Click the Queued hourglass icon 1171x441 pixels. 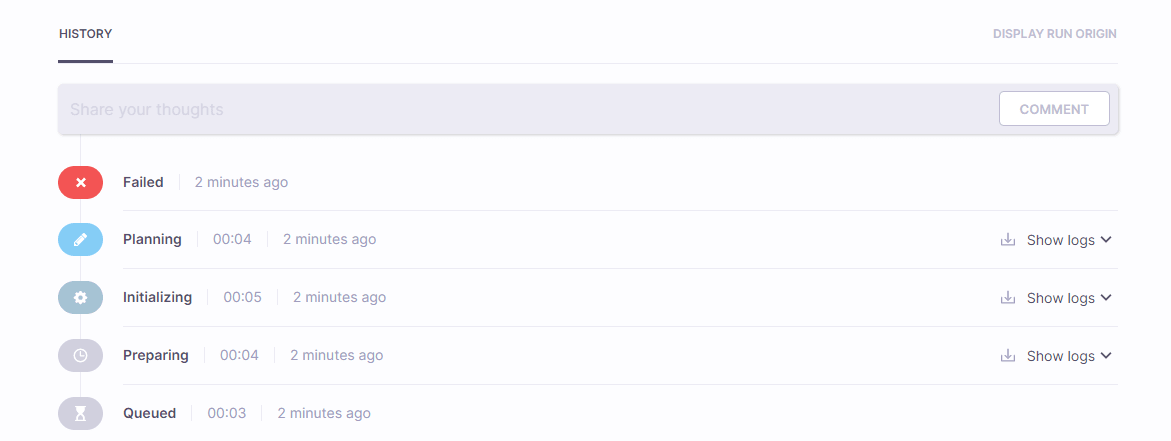[81, 413]
